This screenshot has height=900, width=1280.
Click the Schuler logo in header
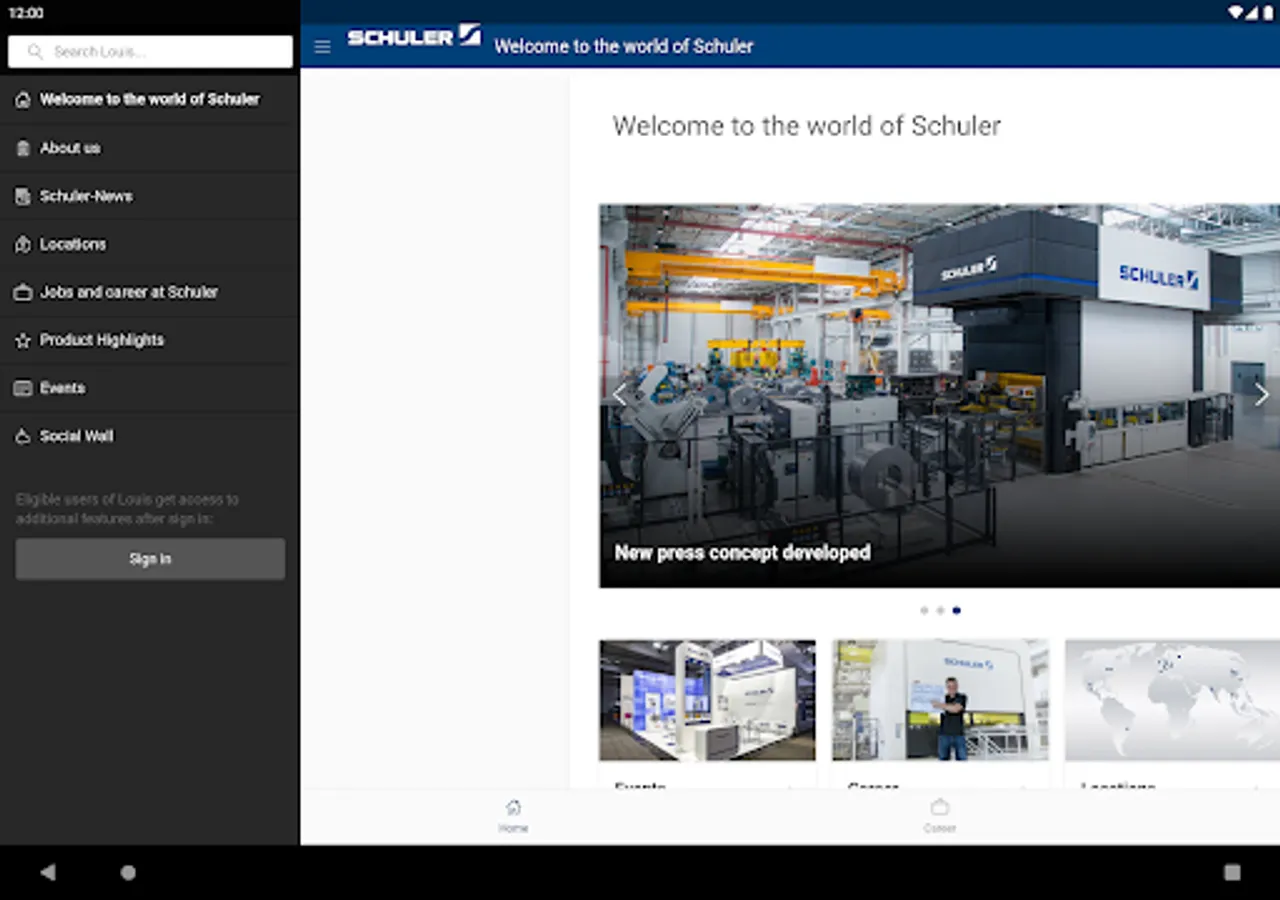click(414, 36)
